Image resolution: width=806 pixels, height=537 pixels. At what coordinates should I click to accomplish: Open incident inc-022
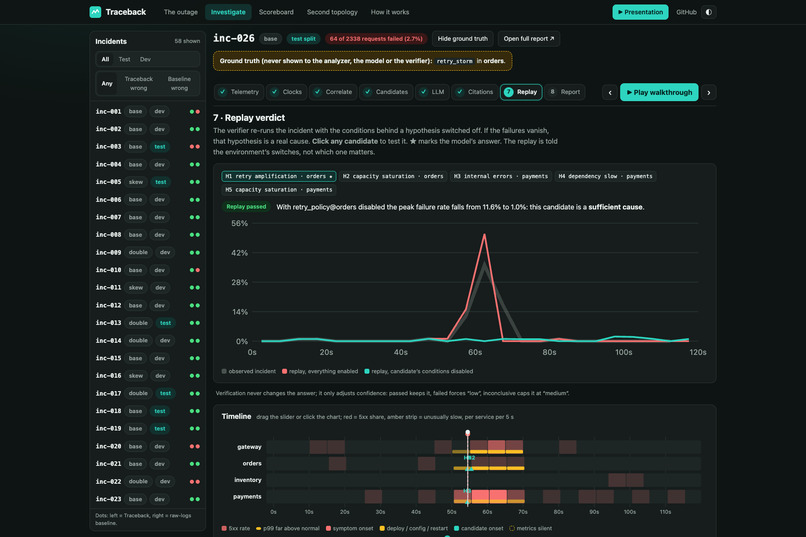click(147, 482)
